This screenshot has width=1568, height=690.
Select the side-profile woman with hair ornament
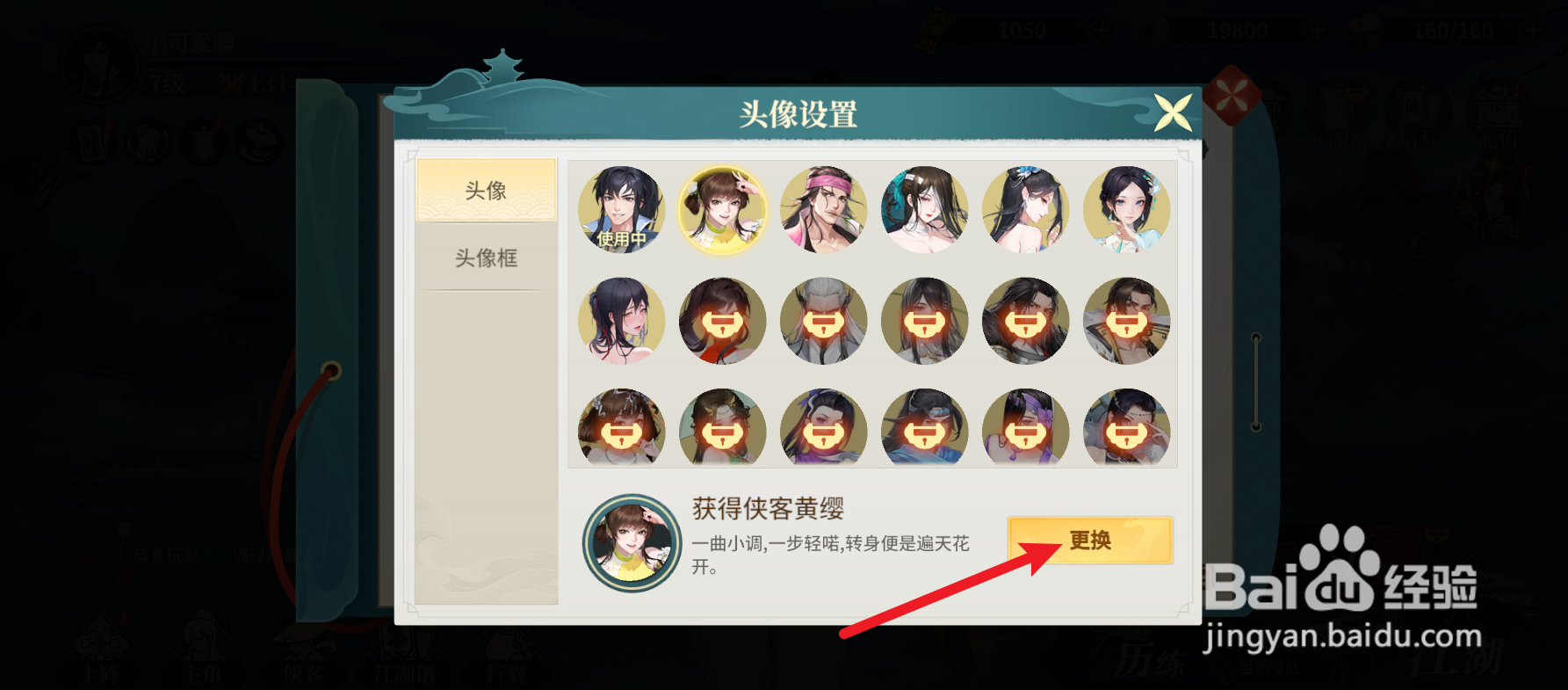pos(1026,210)
